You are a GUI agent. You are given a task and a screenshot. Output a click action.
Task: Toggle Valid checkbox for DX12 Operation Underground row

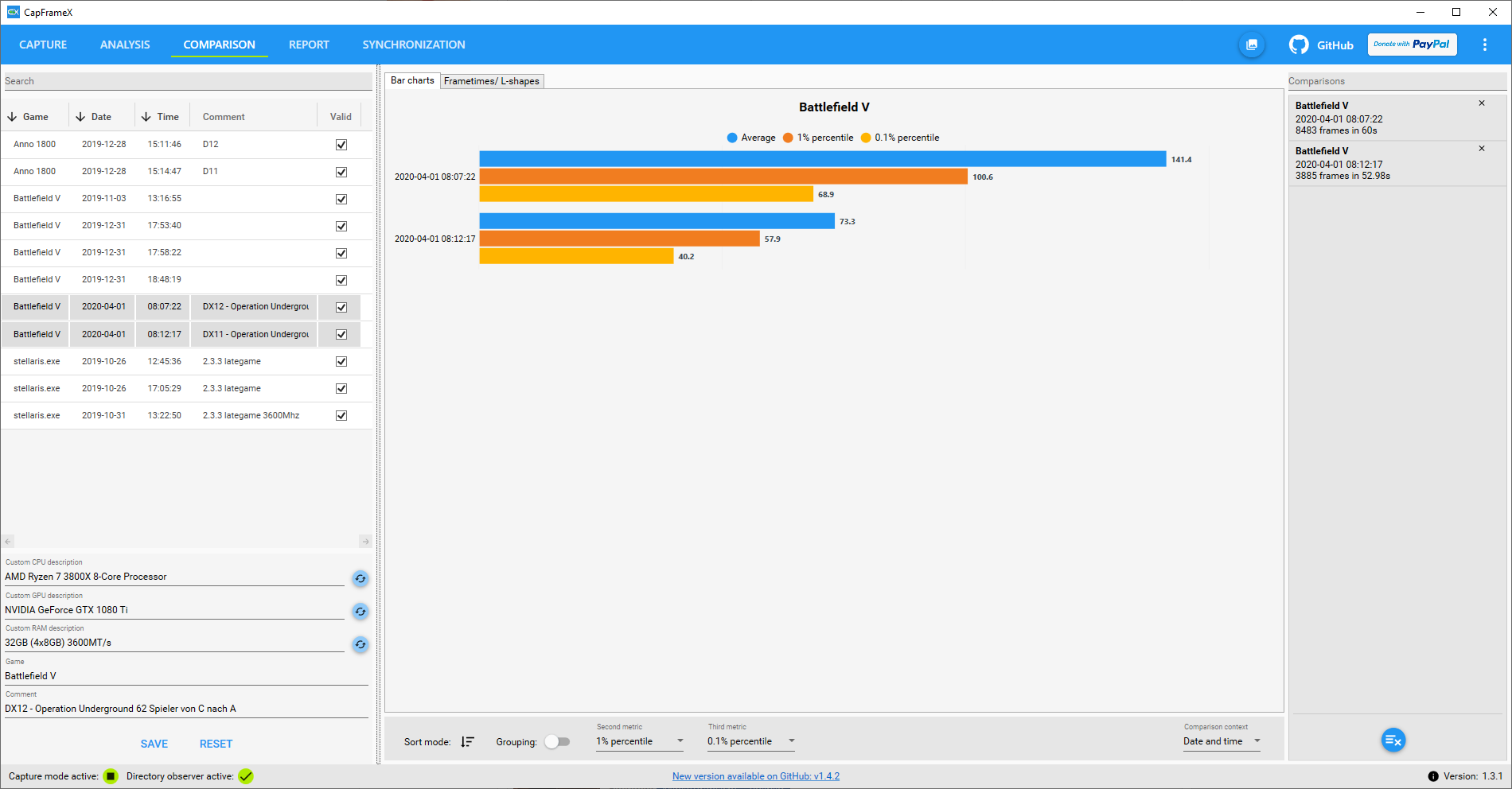pos(341,307)
